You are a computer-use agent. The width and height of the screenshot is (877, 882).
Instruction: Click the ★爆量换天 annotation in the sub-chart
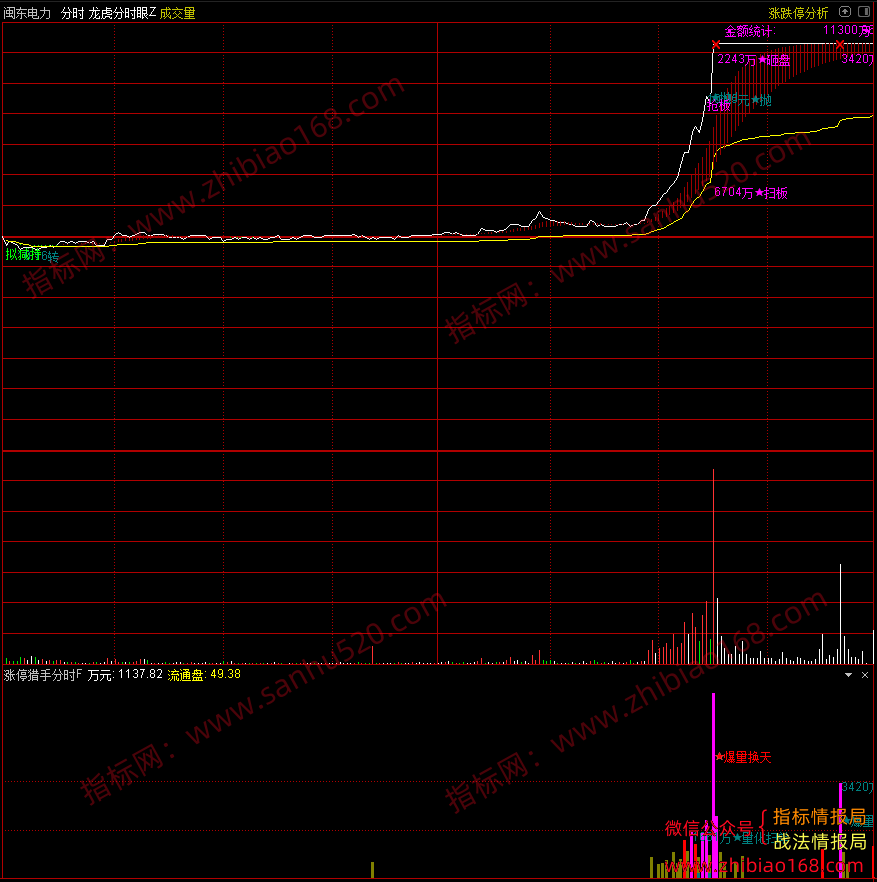point(743,757)
